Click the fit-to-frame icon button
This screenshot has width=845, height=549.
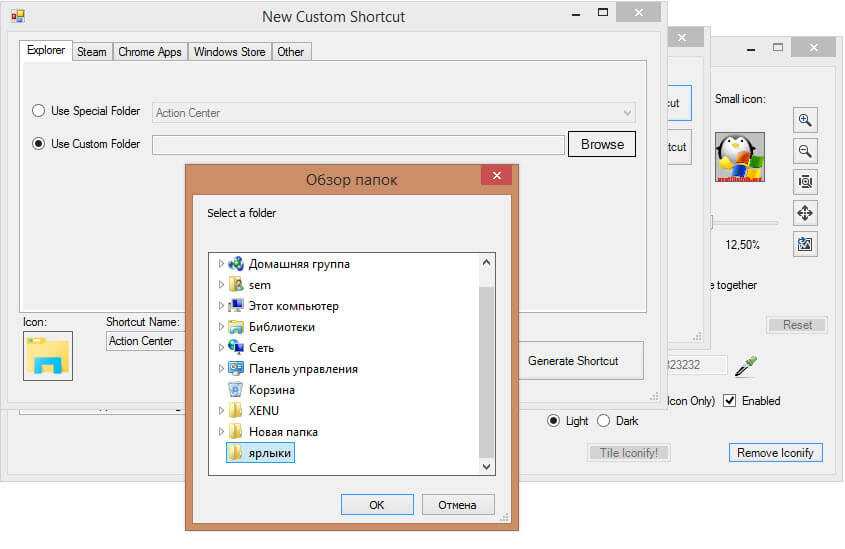click(805, 182)
